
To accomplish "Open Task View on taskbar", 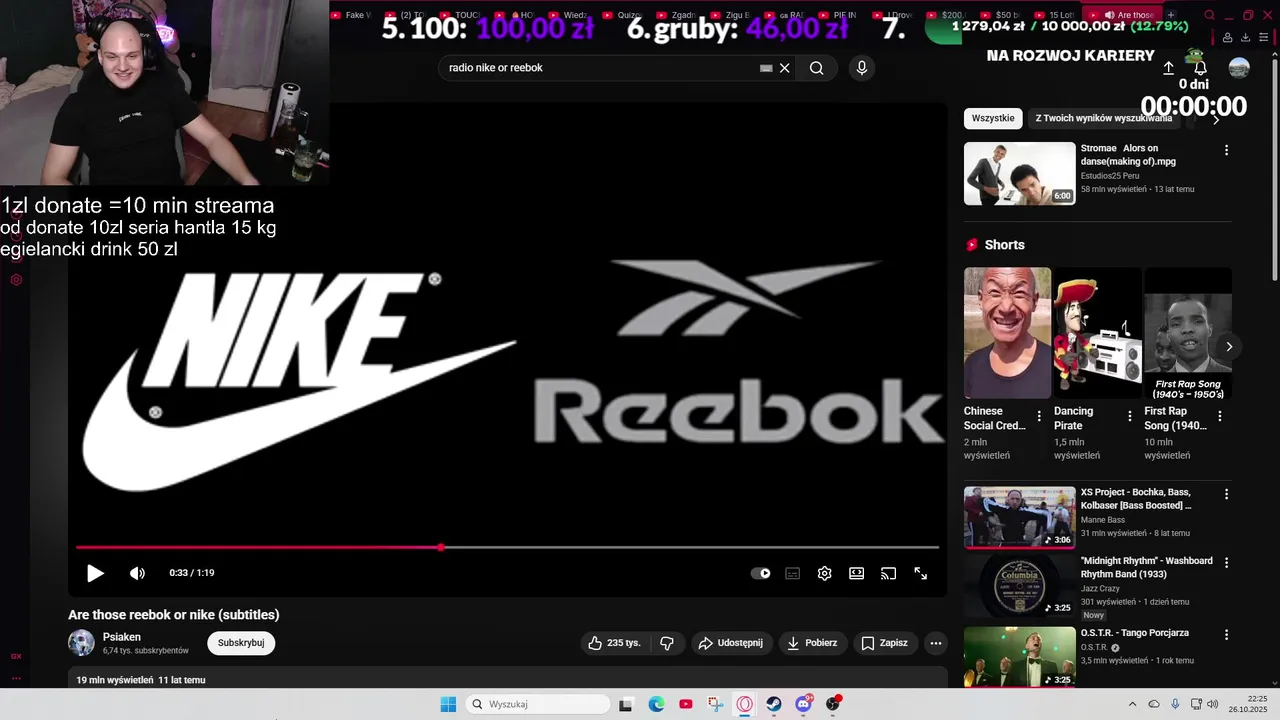I will point(626,704).
